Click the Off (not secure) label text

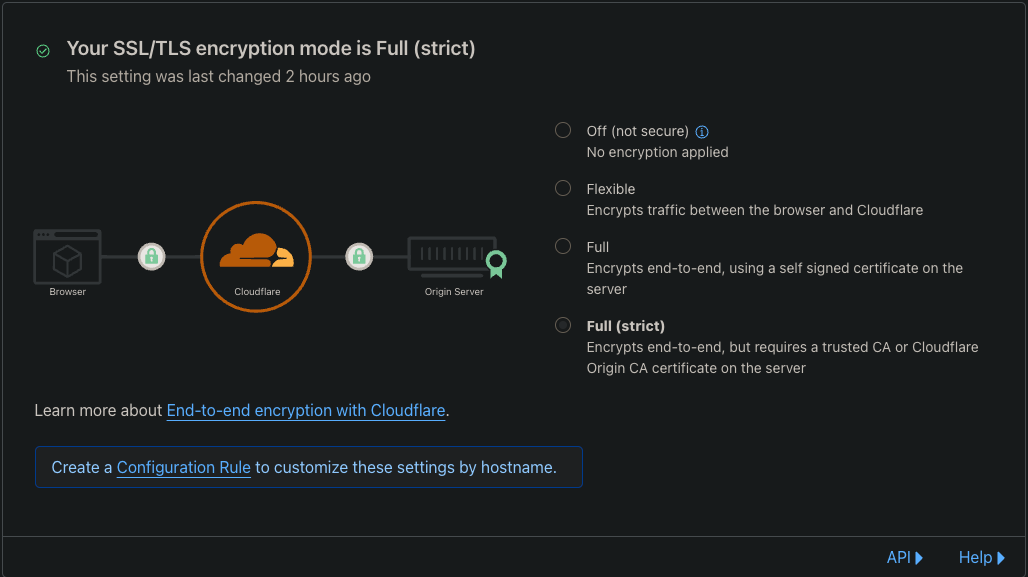(x=637, y=132)
